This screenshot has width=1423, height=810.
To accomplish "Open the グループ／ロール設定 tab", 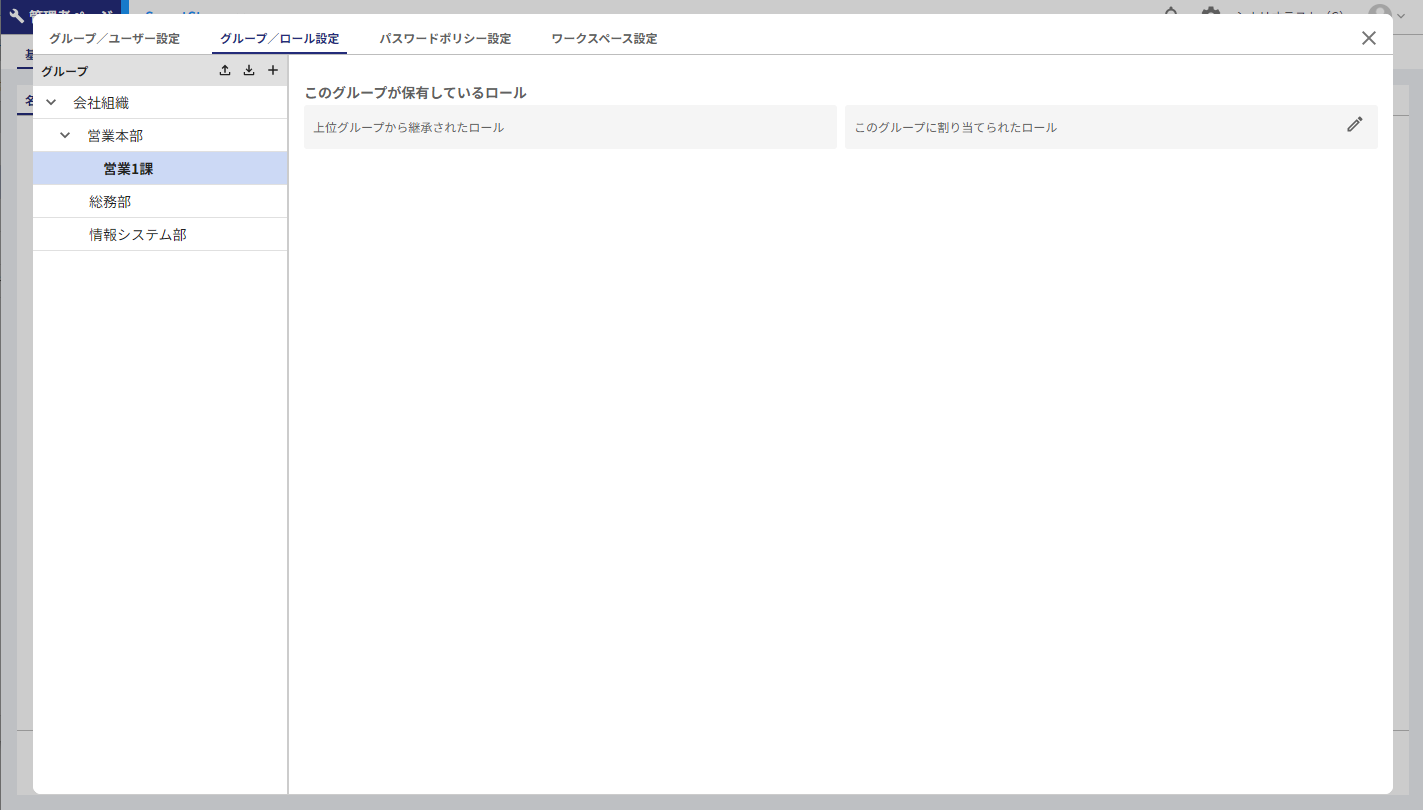I will point(279,39).
